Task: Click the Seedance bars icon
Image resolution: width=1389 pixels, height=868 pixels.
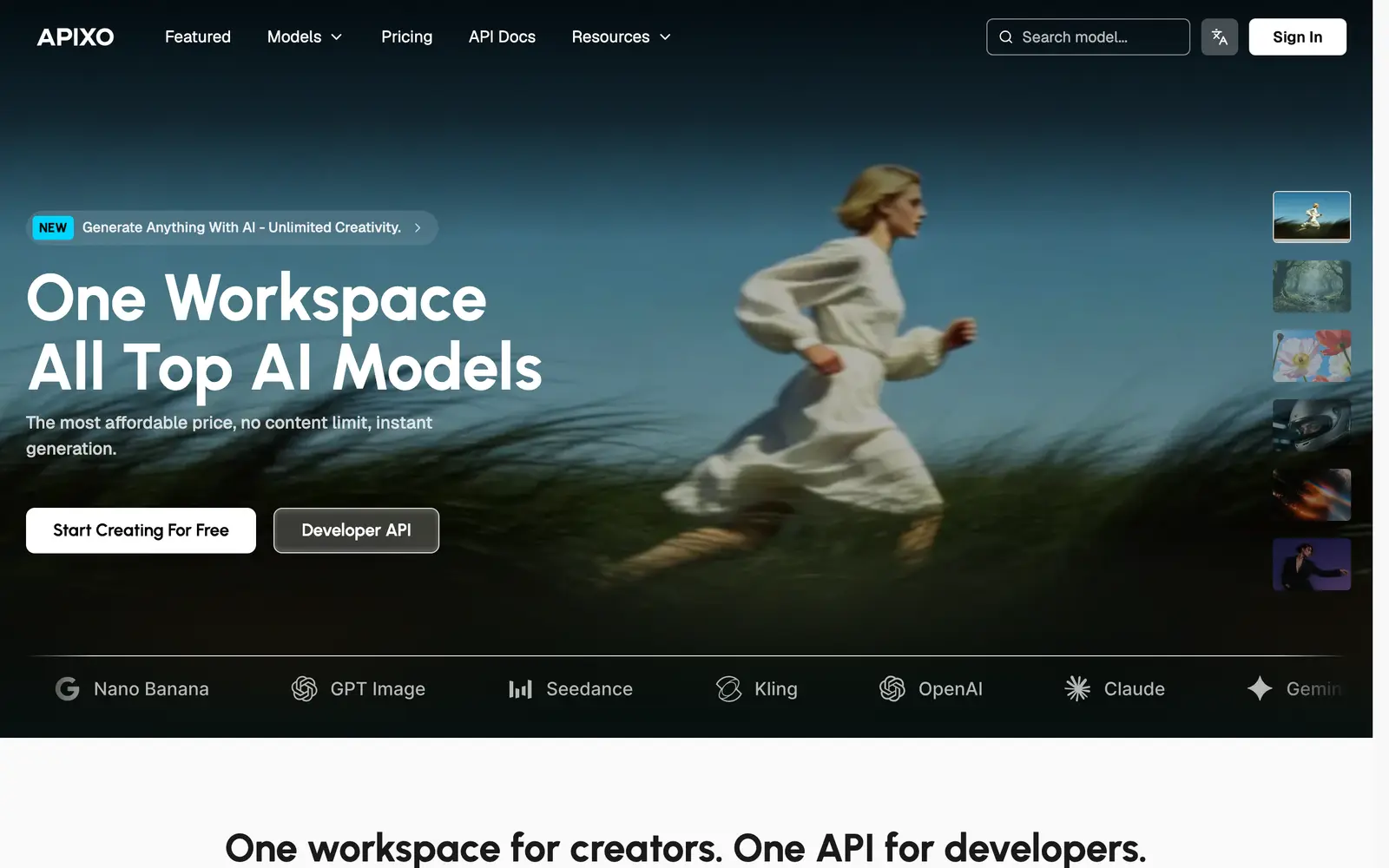Action: coord(520,689)
